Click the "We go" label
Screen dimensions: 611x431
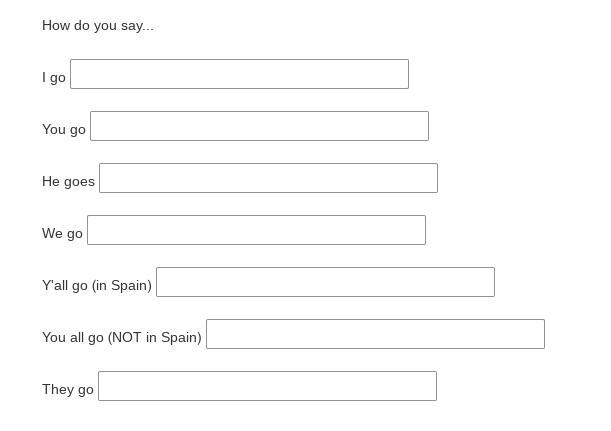62,233
